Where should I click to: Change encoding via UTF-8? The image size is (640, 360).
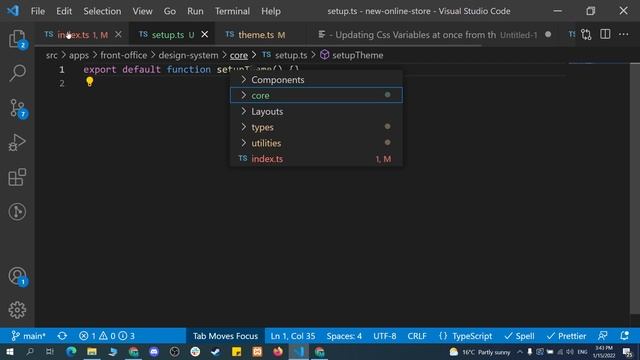(384, 336)
